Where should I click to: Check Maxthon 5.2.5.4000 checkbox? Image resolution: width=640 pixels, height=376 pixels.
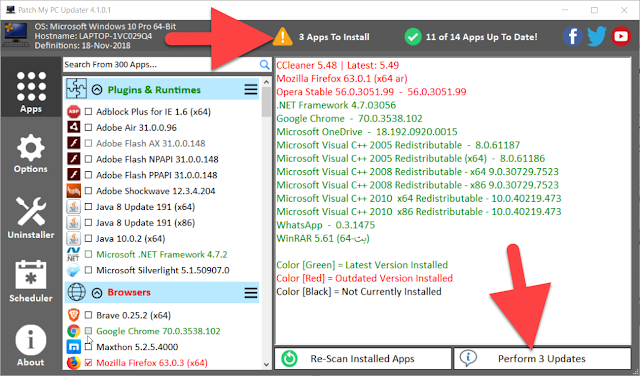pyautogui.click(x=88, y=347)
